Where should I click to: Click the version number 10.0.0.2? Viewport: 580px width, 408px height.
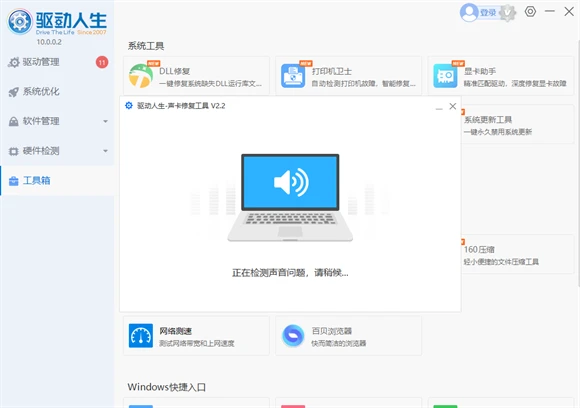click(49, 42)
